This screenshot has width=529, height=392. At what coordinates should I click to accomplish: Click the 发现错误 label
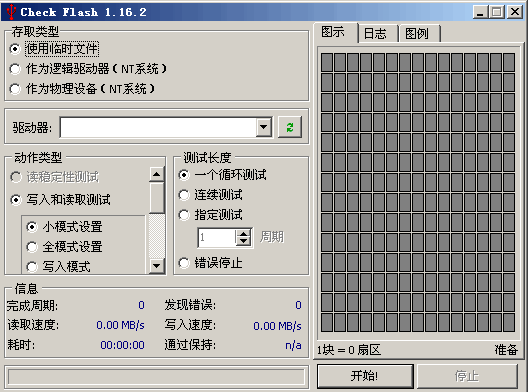pos(190,305)
